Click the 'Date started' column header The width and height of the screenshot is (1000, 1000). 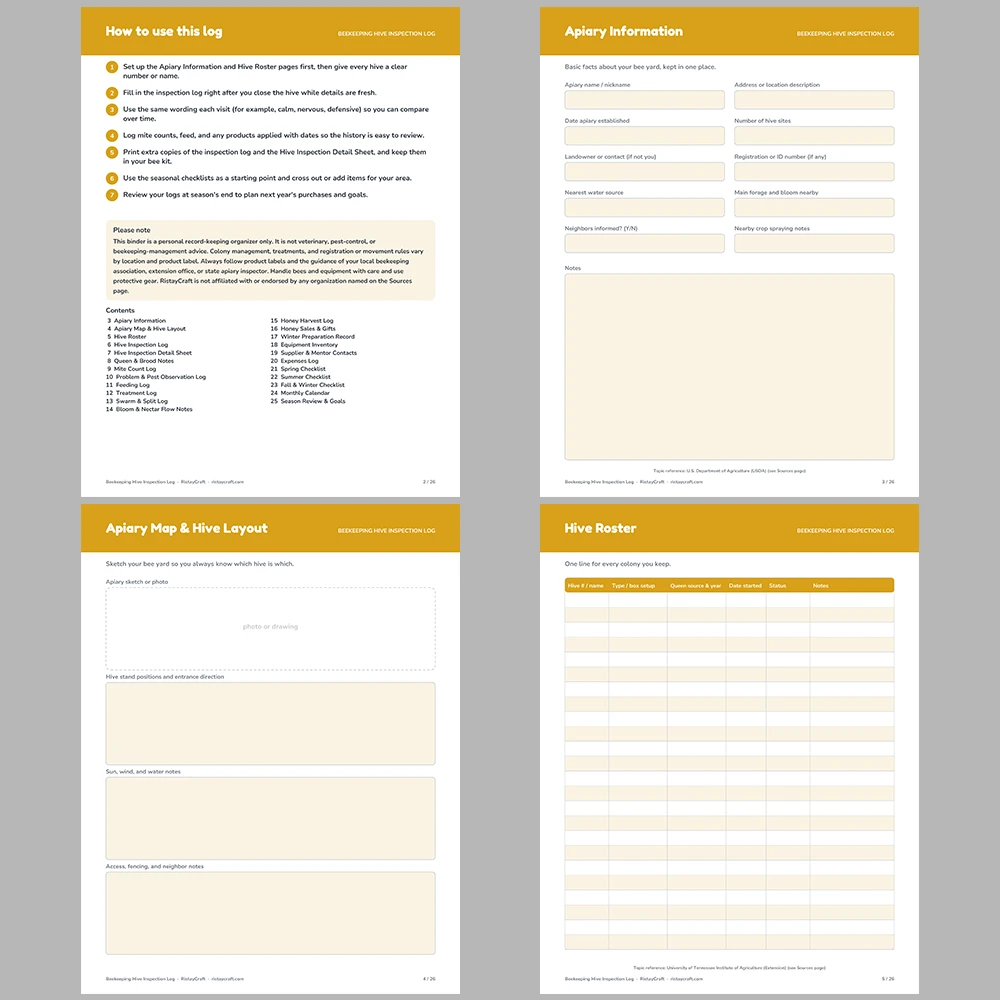[745, 585]
